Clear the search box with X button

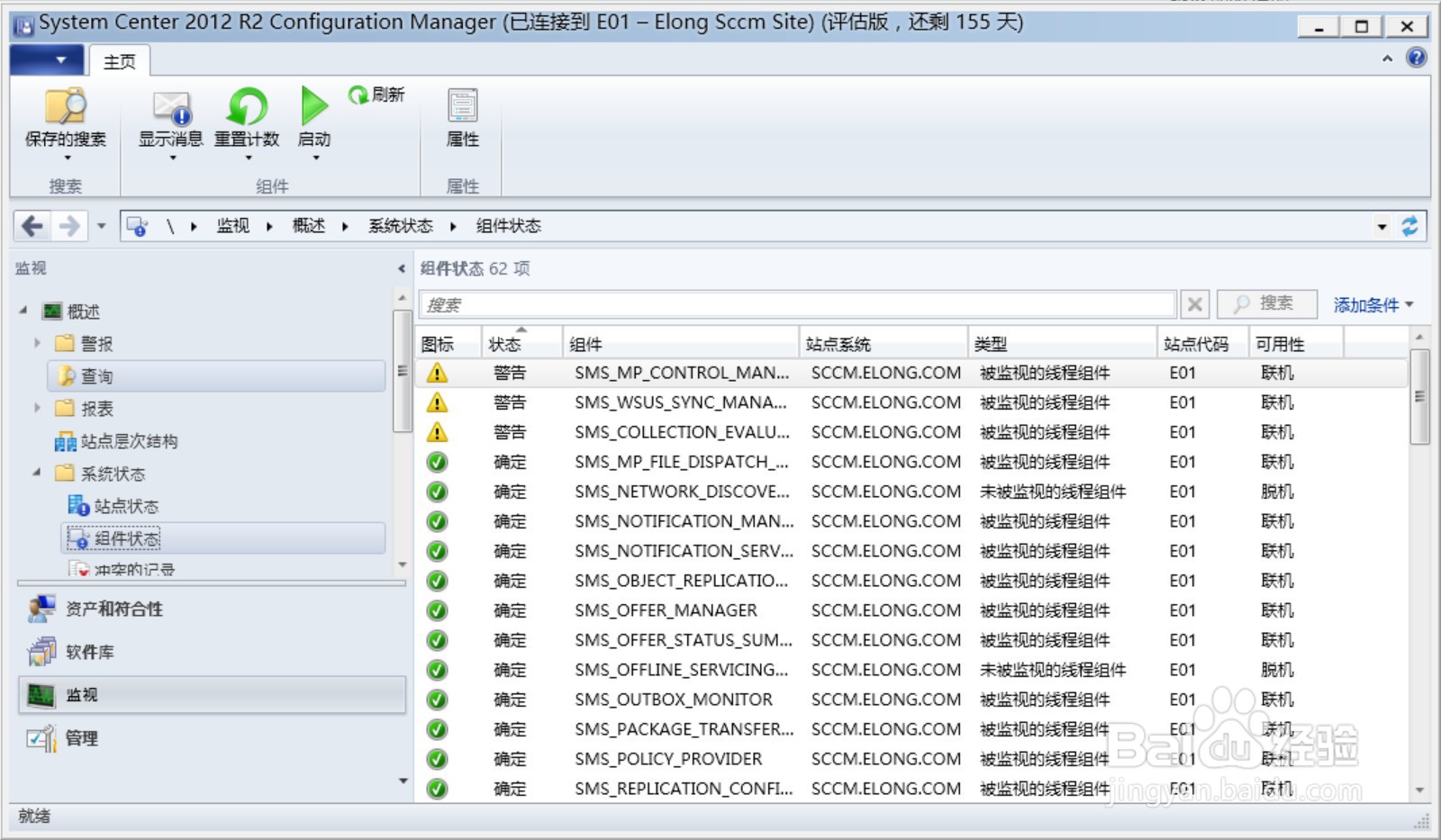click(1194, 304)
